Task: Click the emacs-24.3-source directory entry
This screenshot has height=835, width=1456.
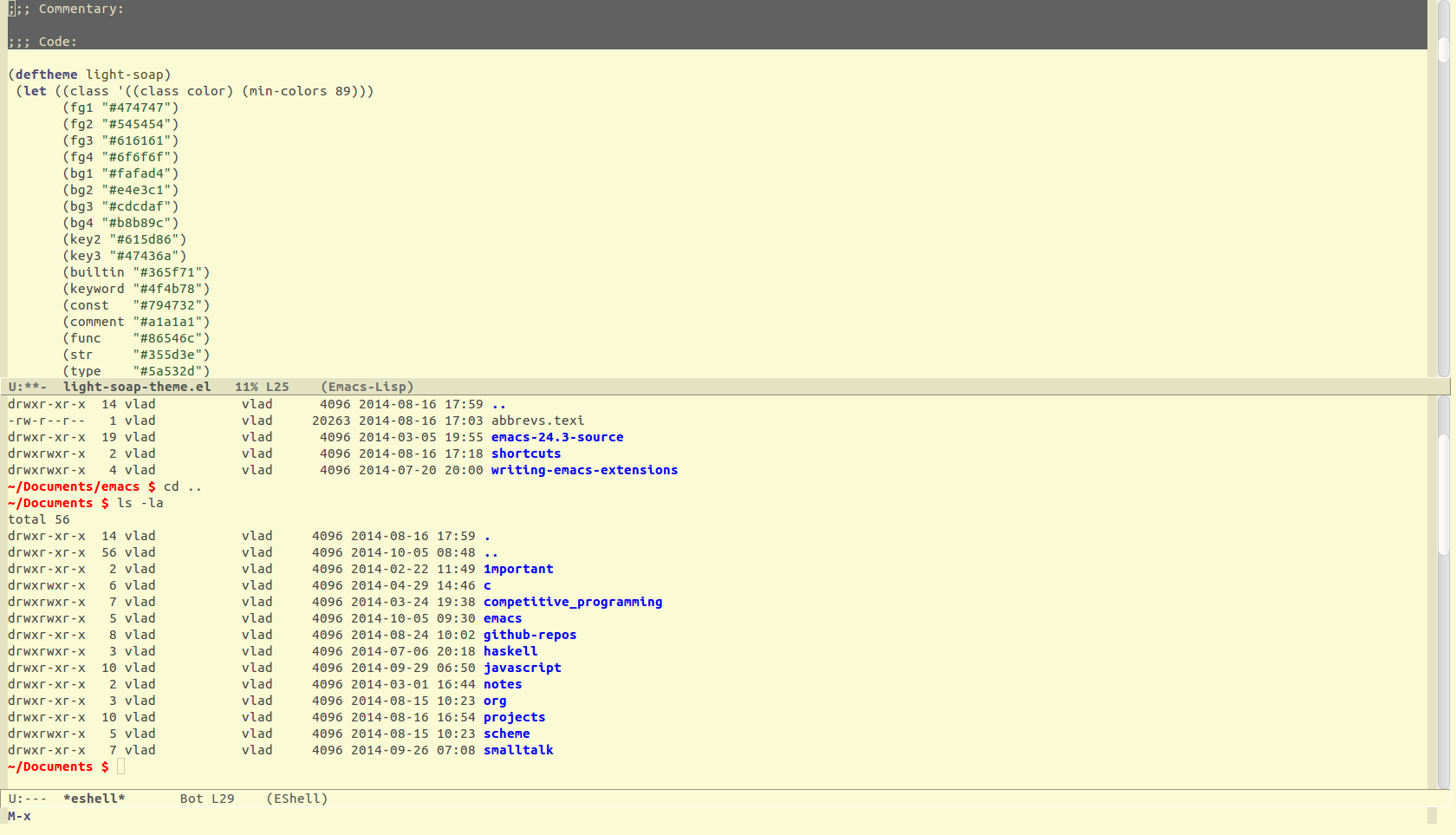Action: click(557, 437)
